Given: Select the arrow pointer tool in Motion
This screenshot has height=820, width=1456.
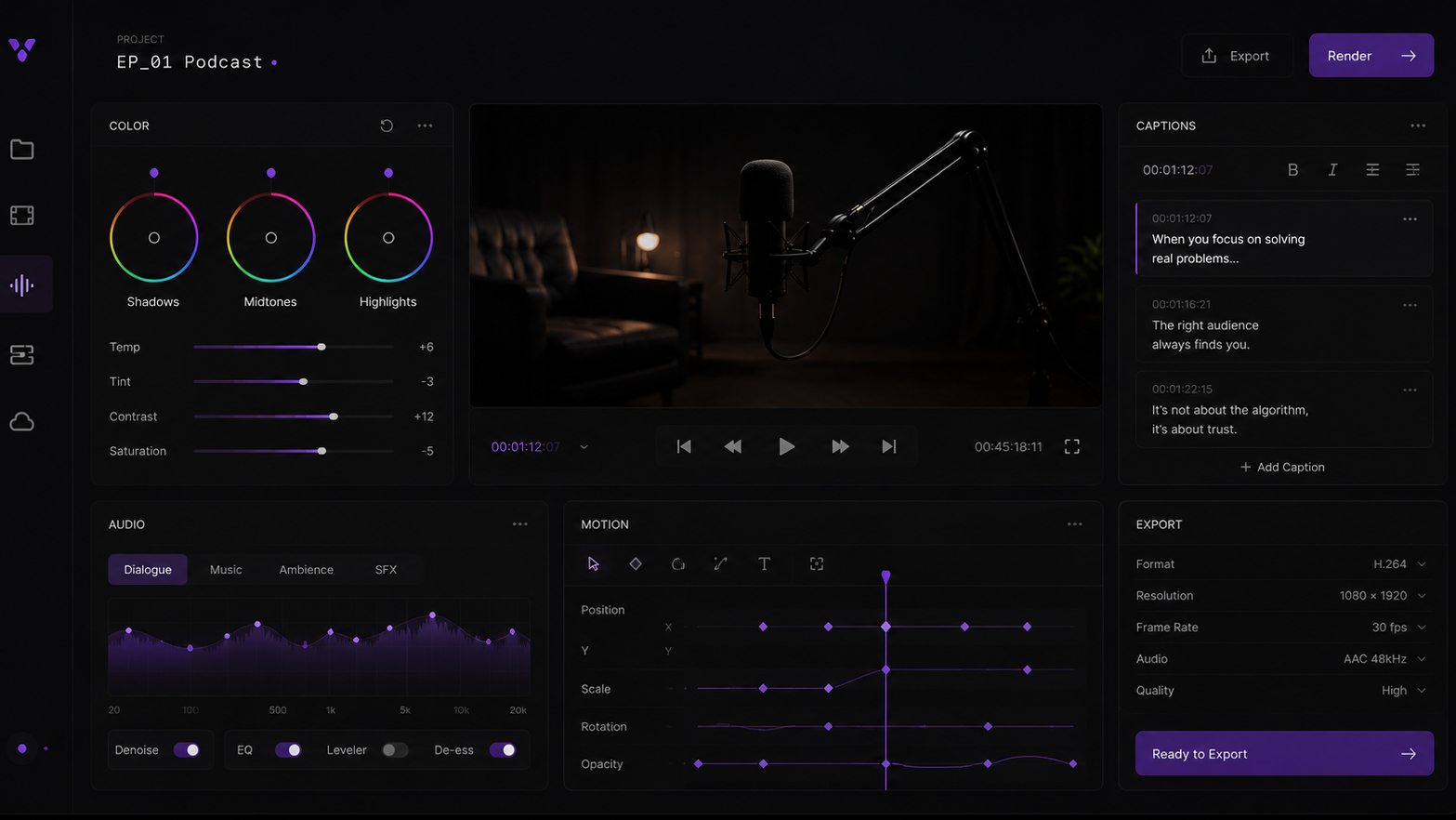Looking at the screenshot, I should click(593, 563).
